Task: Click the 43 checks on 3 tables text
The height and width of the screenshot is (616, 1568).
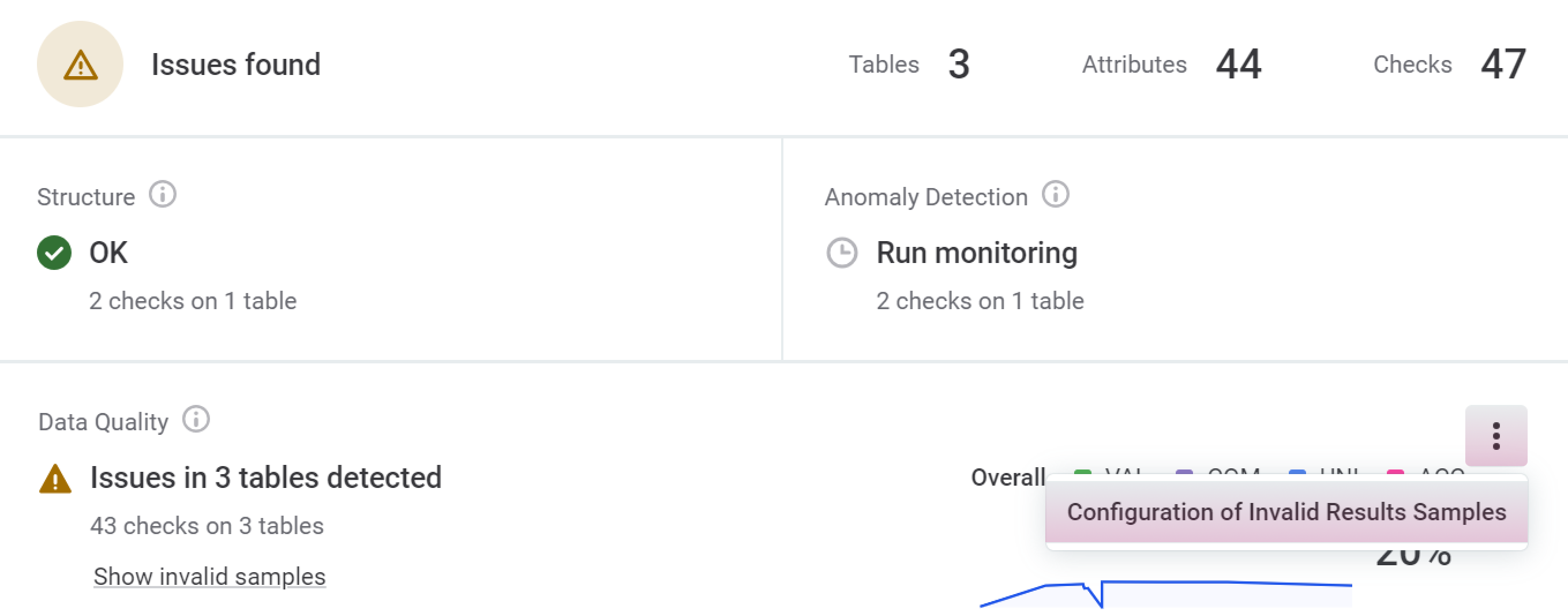Action: 207,525
